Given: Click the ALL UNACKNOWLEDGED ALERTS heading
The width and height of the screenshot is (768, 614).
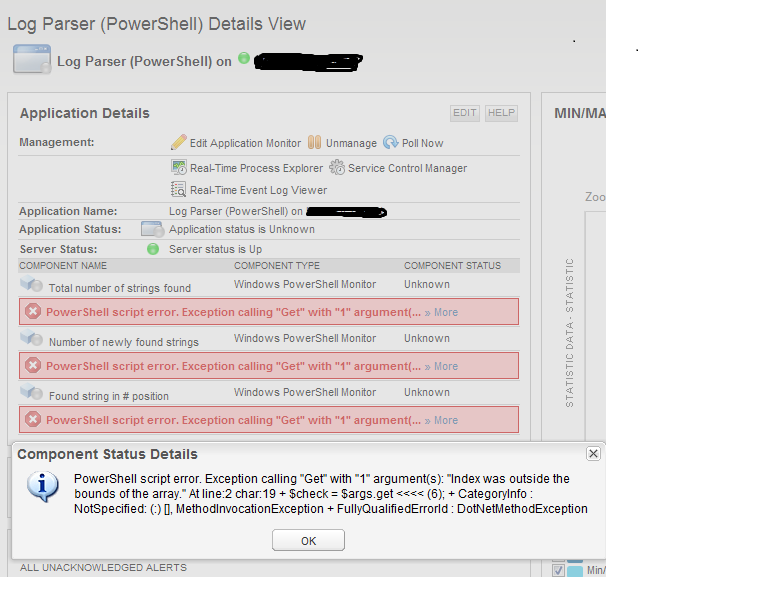Looking at the screenshot, I should pyautogui.click(x=103, y=567).
